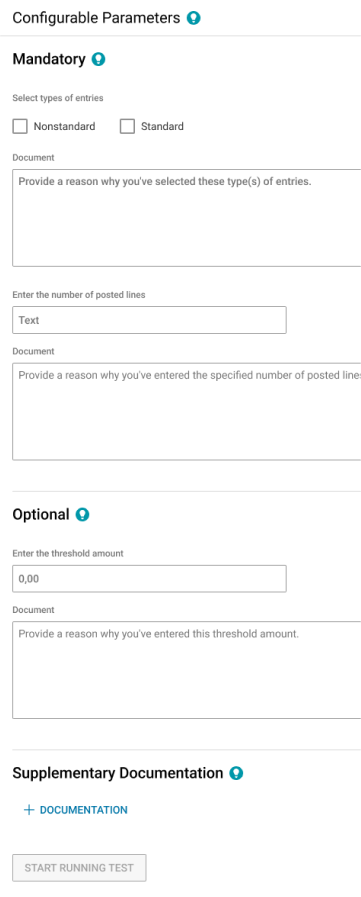
Task: Click the START RUNNING TEST button
Action: click(x=80, y=868)
